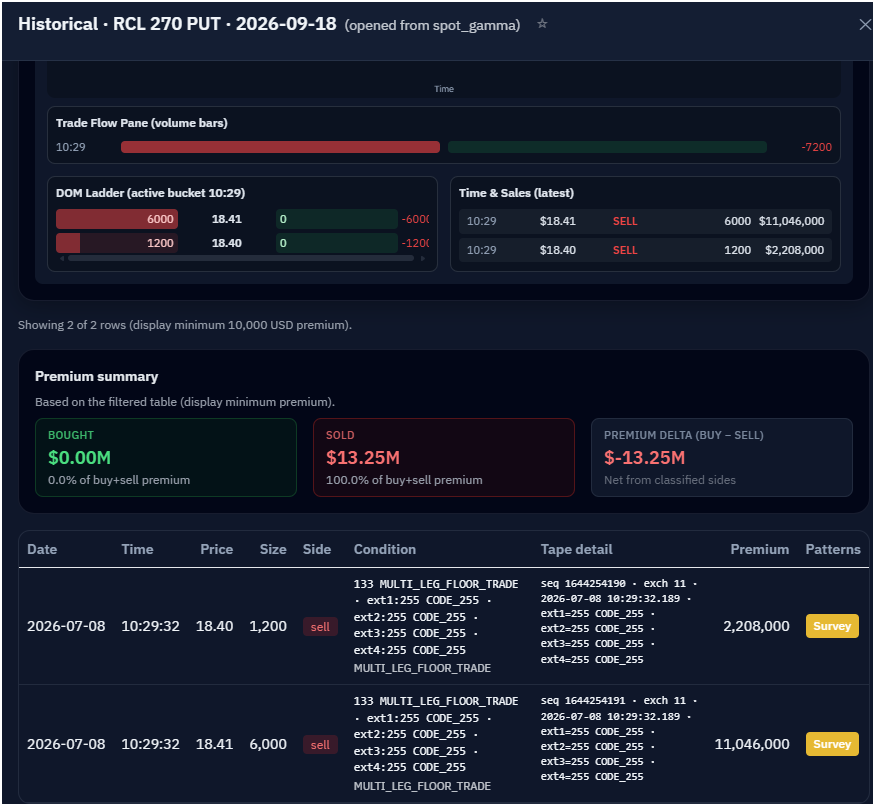
Task: Click the Condition column header
Action: pyautogui.click(x=384, y=549)
